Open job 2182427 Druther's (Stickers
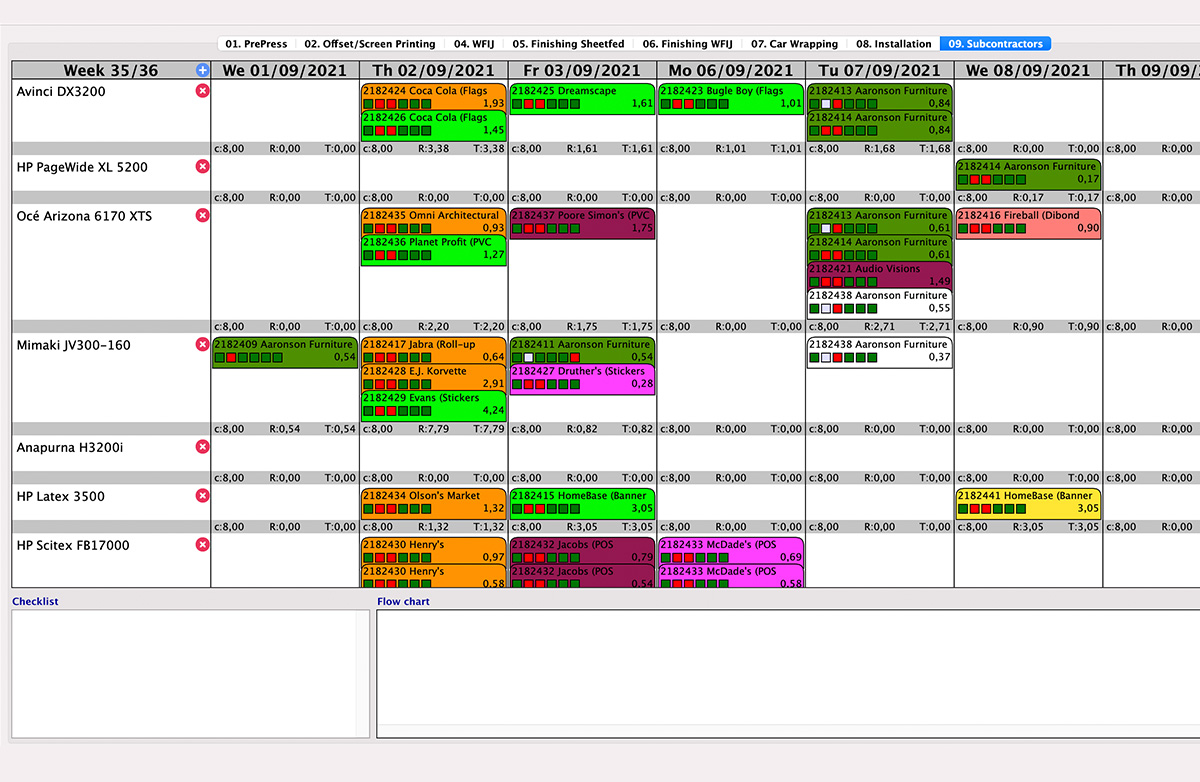1200x782 pixels. [x=582, y=378]
